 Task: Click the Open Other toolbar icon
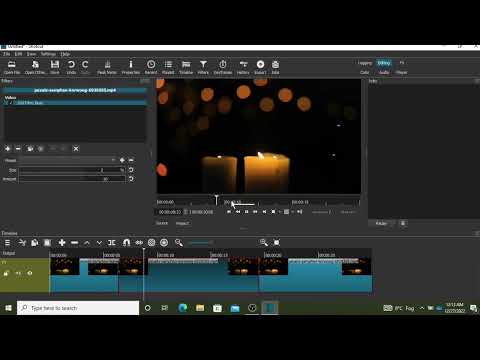[35, 67]
